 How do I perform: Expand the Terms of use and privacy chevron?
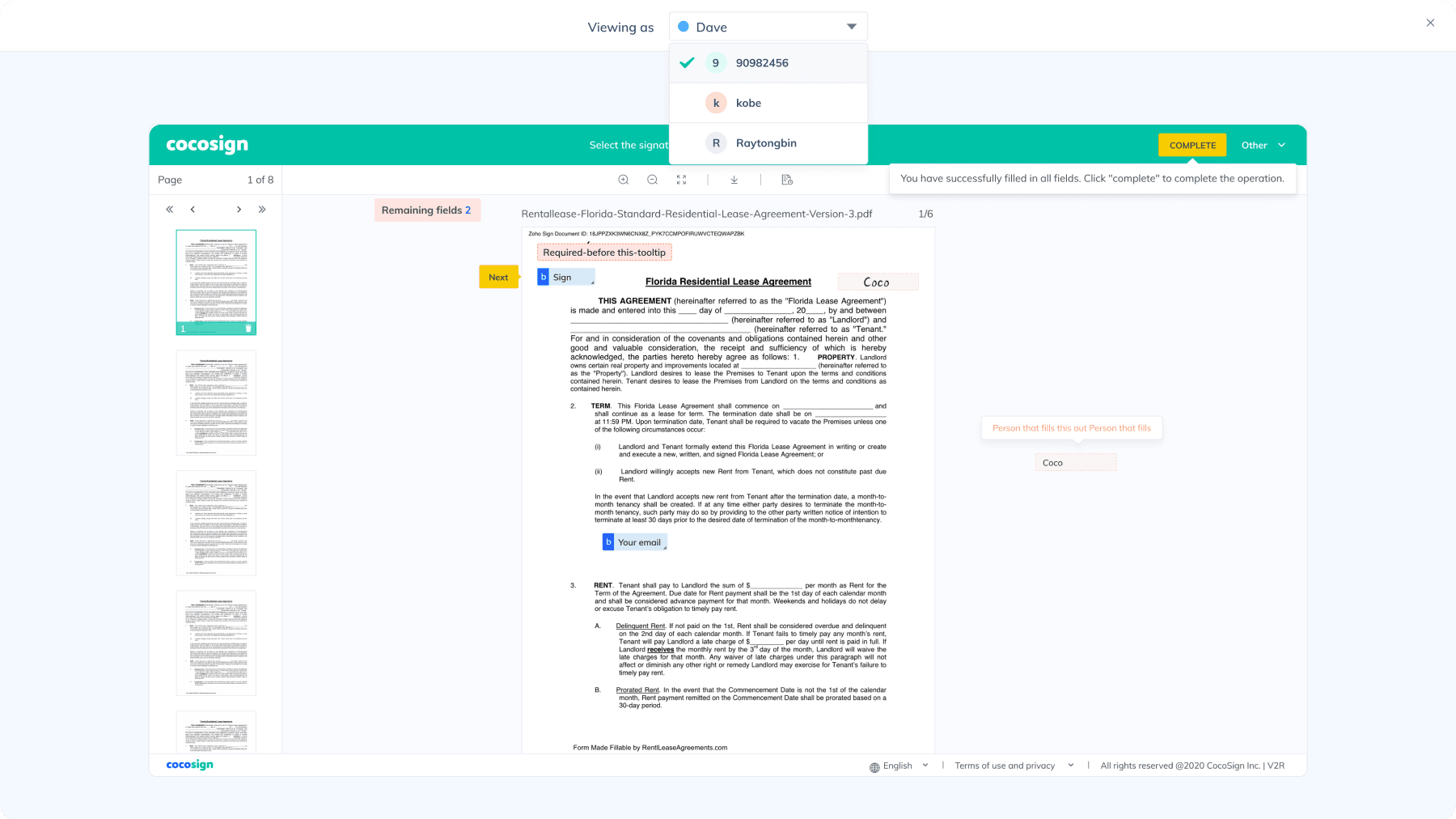pyautogui.click(x=1070, y=765)
